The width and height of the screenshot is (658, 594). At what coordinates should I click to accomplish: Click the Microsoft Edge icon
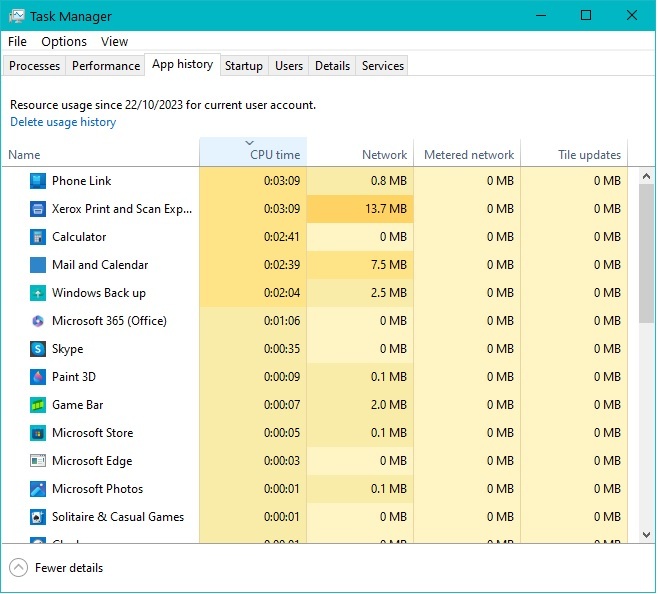click(x=38, y=461)
